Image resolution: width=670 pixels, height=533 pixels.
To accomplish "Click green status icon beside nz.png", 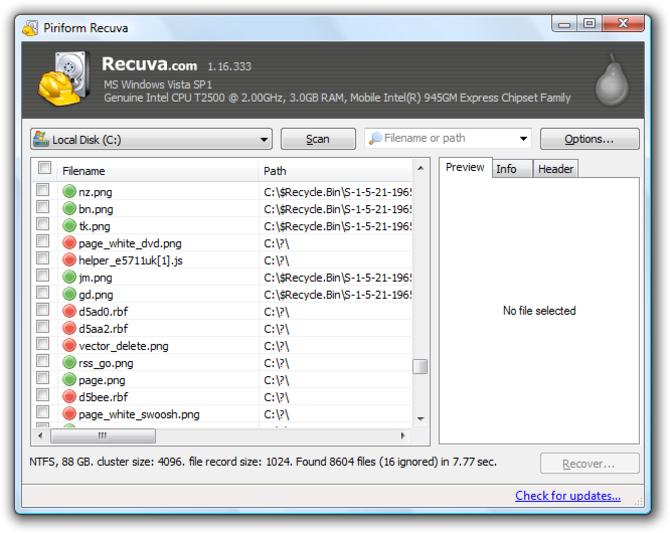I will (70, 192).
